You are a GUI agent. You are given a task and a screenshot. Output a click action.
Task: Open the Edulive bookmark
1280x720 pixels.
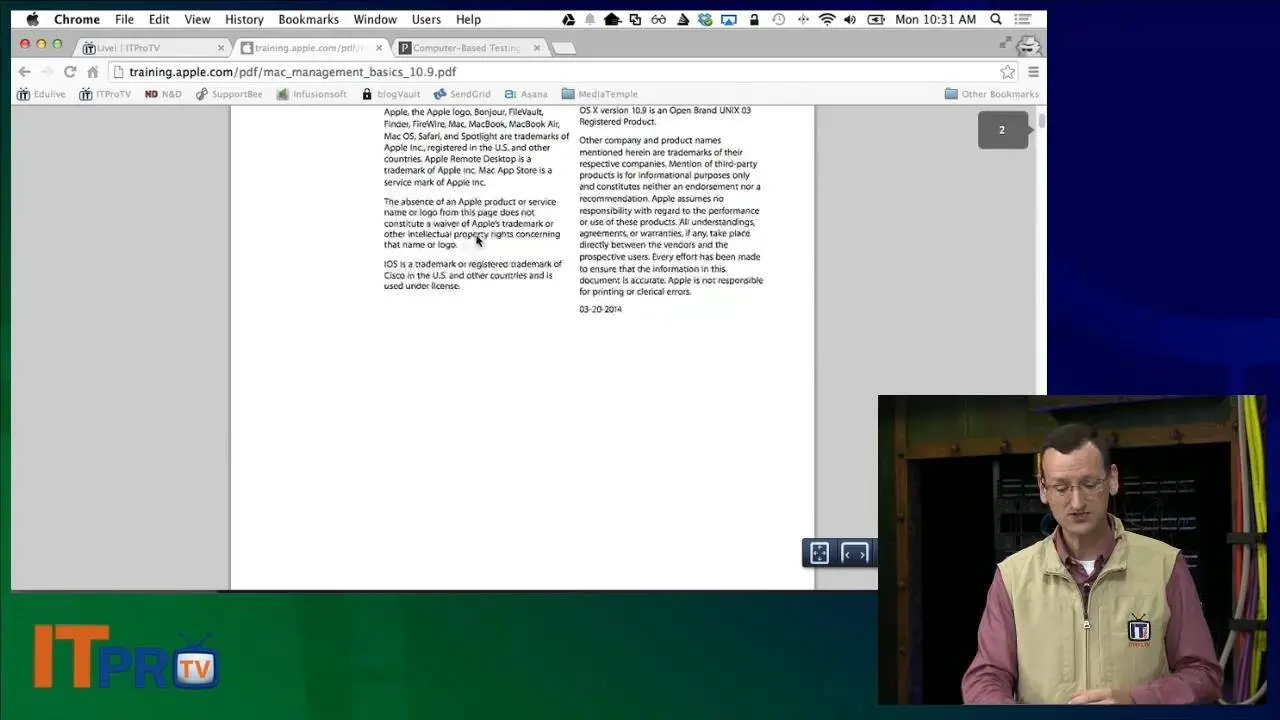[41, 94]
